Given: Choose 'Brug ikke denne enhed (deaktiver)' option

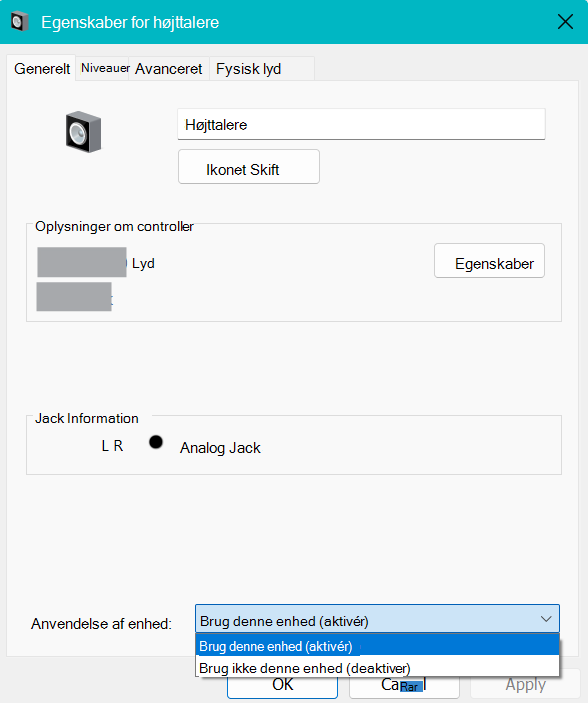Looking at the screenshot, I should point(377,667).
